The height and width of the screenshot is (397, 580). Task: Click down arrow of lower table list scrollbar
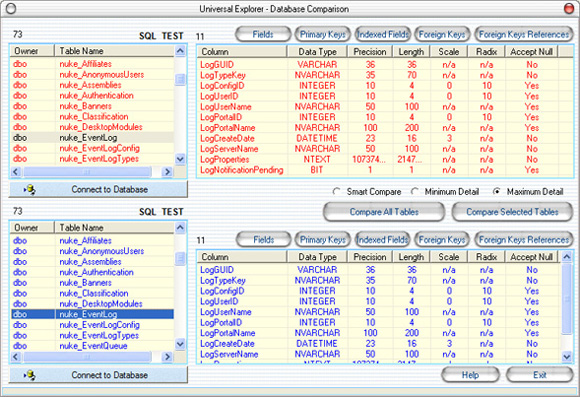[180, 344]
